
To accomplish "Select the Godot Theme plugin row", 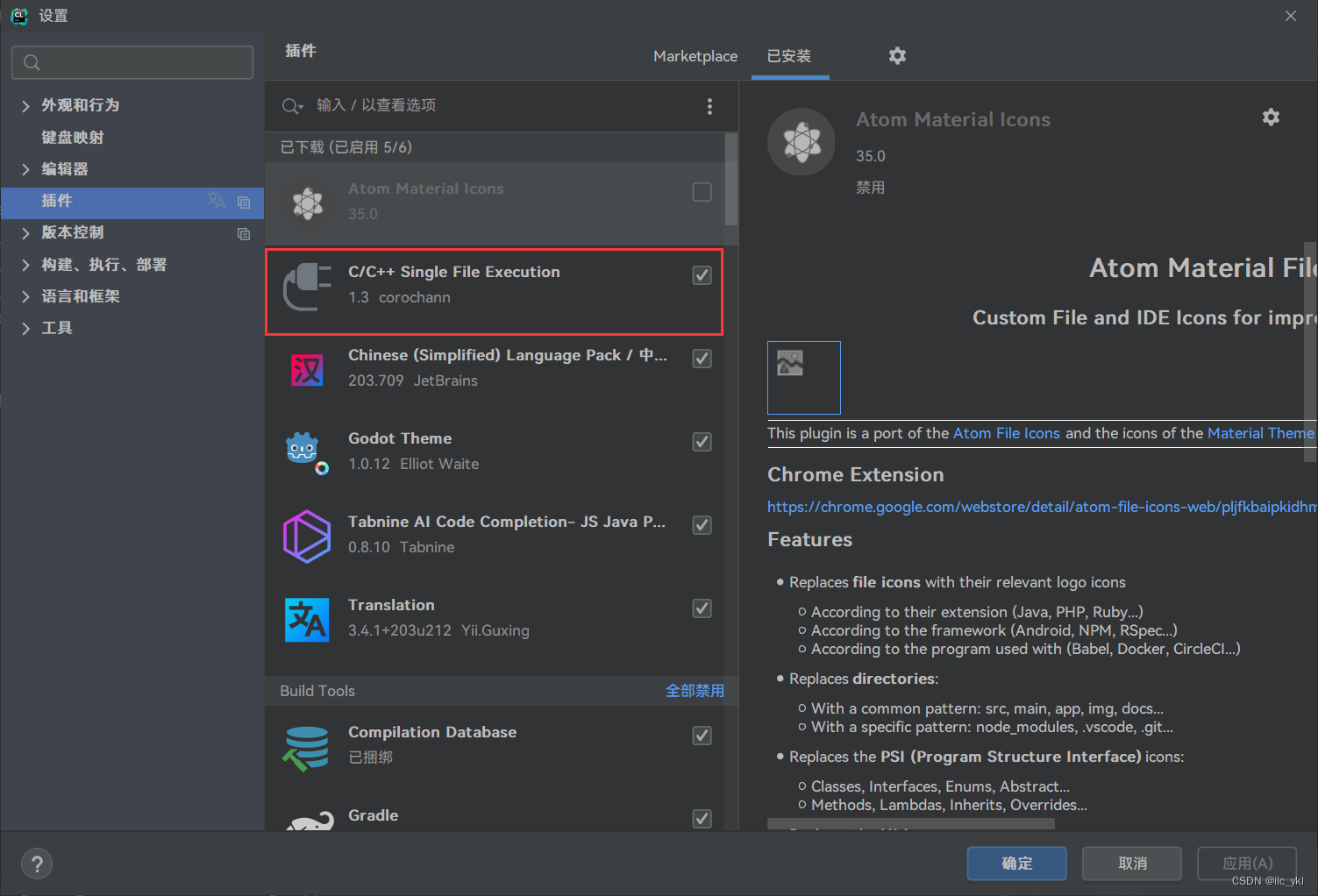I will (495, 452).
